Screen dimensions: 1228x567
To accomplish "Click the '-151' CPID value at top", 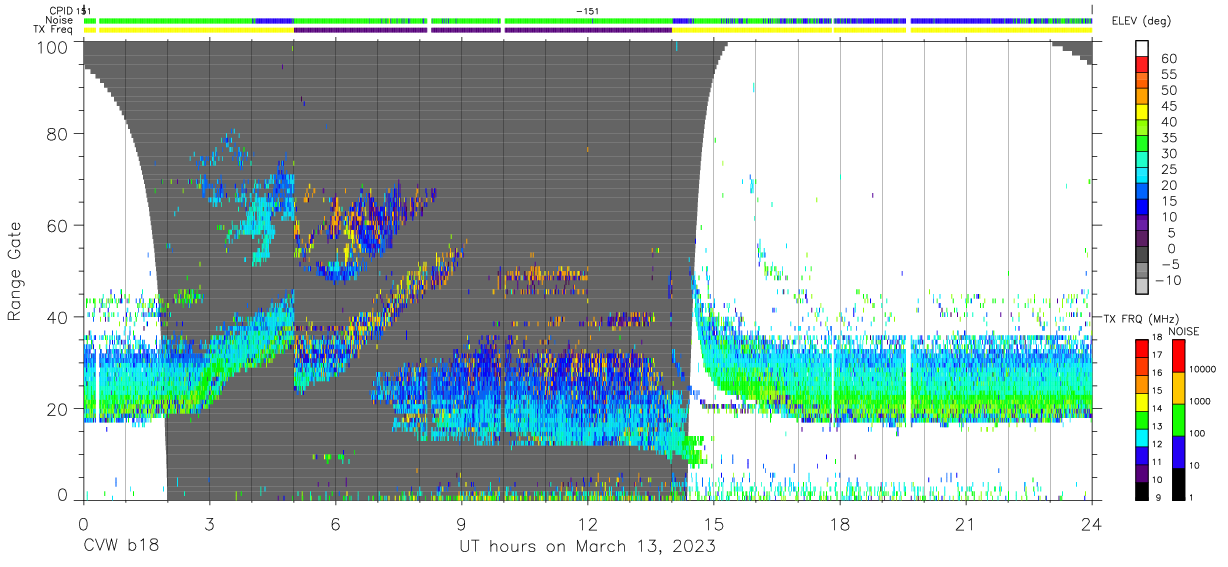I will (x=588, y=10).
